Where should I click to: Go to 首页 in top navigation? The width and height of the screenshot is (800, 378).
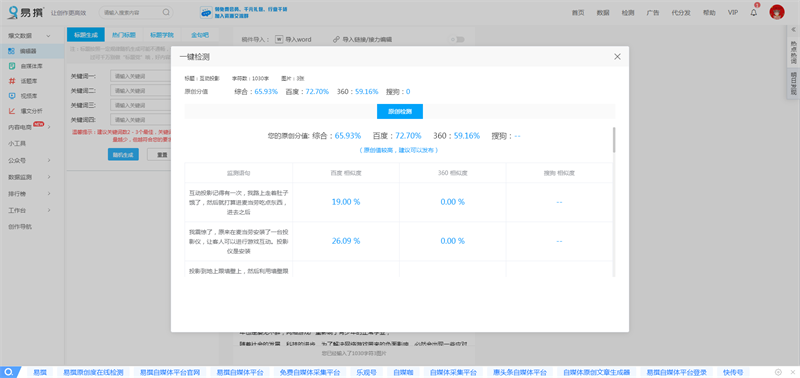pos(578,12)
